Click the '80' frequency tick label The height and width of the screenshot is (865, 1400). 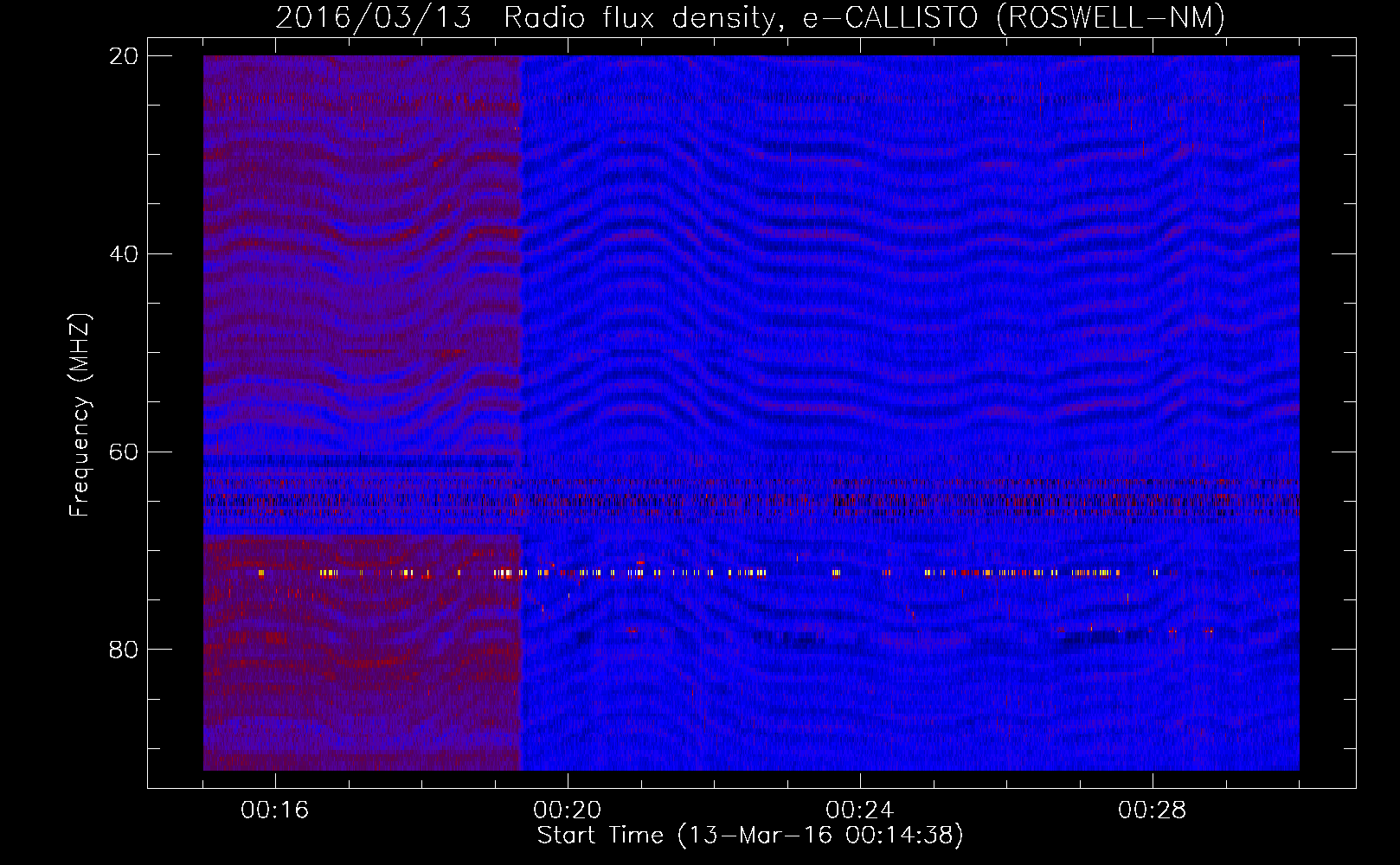[124, 650]
